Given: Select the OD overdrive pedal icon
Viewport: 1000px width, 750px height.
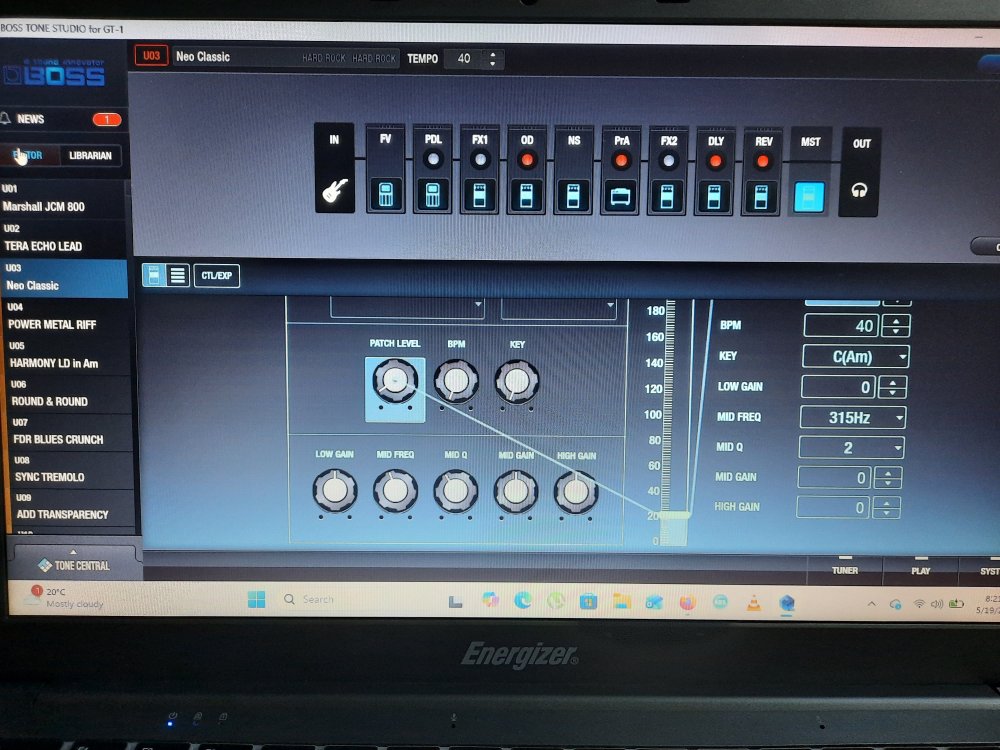Looking at the screenshot, I should coord(526,196).
